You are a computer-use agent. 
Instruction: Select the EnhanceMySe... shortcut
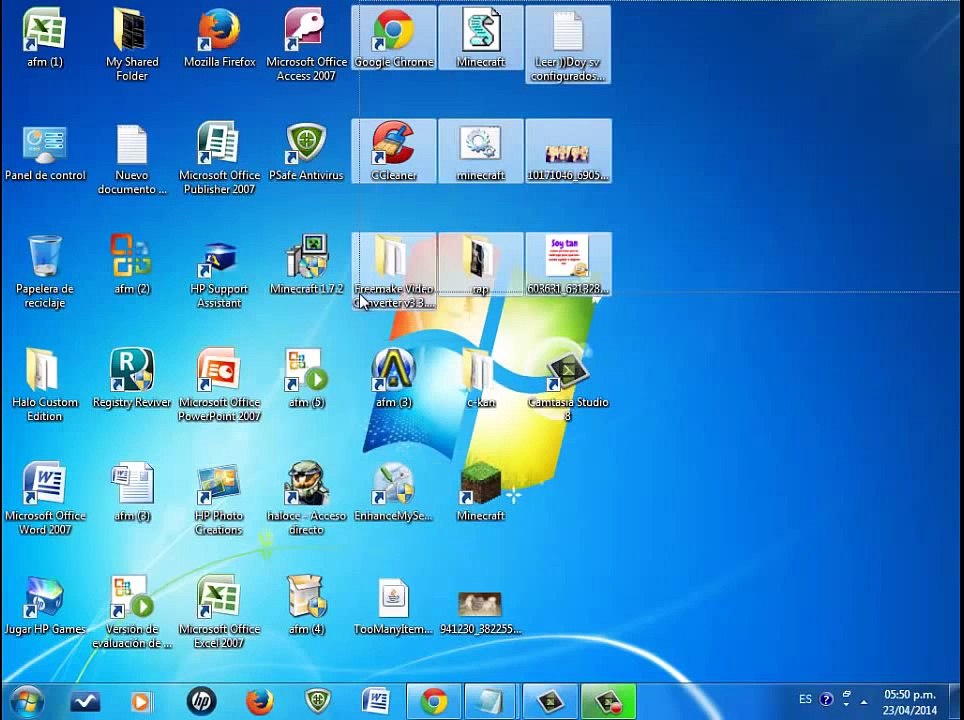point(394,492)
